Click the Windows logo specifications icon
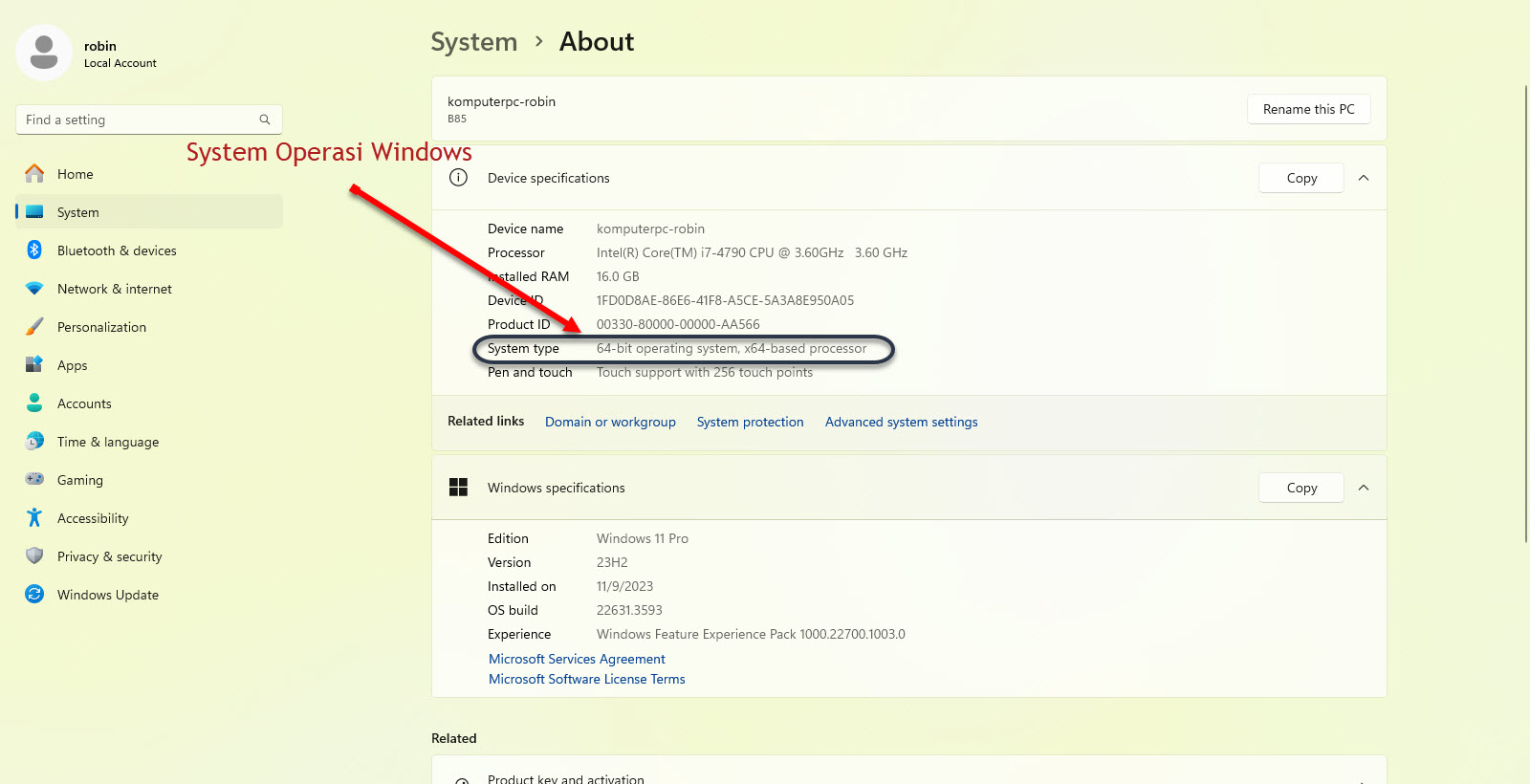This screenshot has width=1530, height=784. tap(459, 488)
